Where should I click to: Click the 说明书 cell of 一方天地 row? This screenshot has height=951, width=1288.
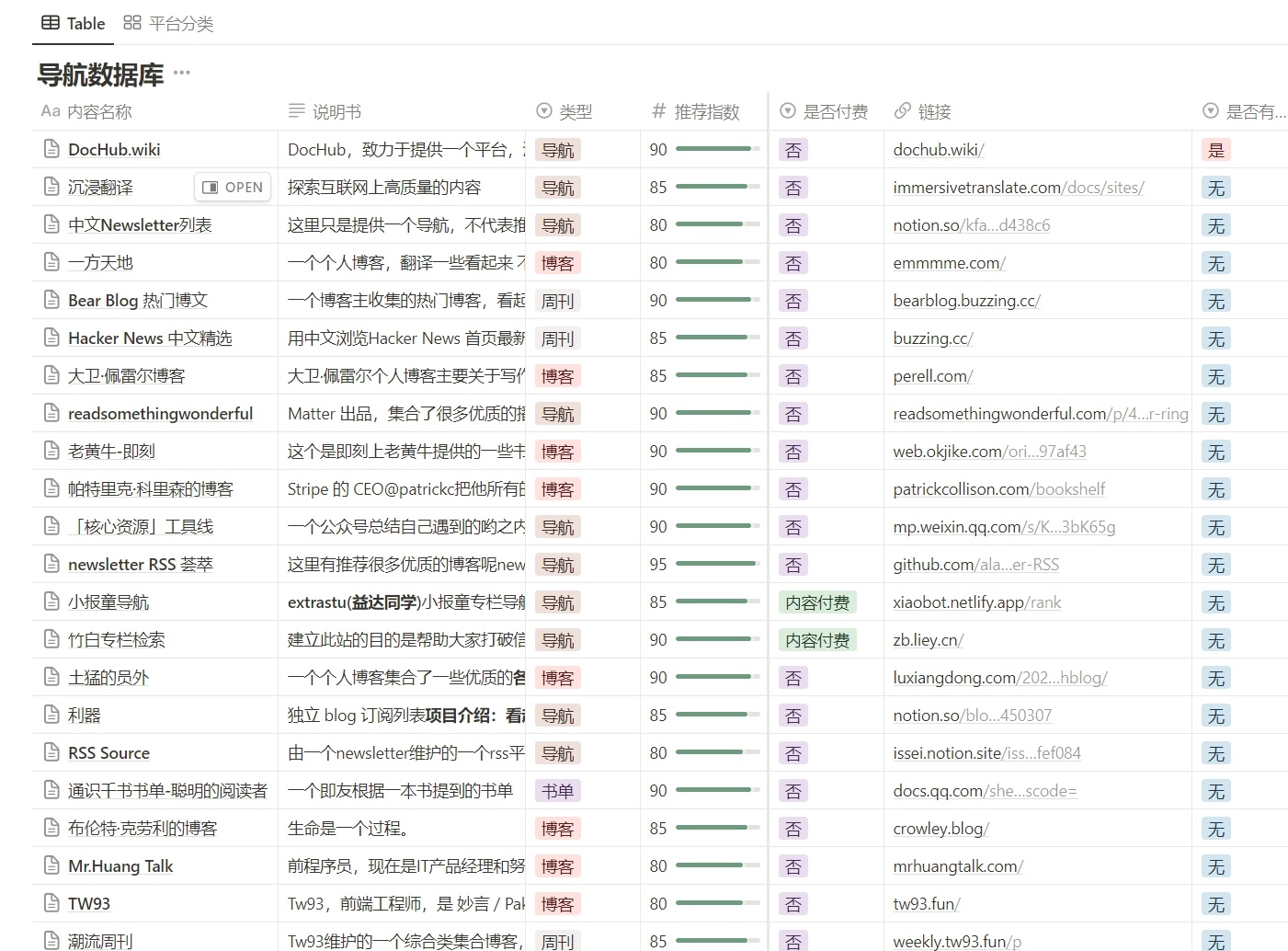pos(402,262)
